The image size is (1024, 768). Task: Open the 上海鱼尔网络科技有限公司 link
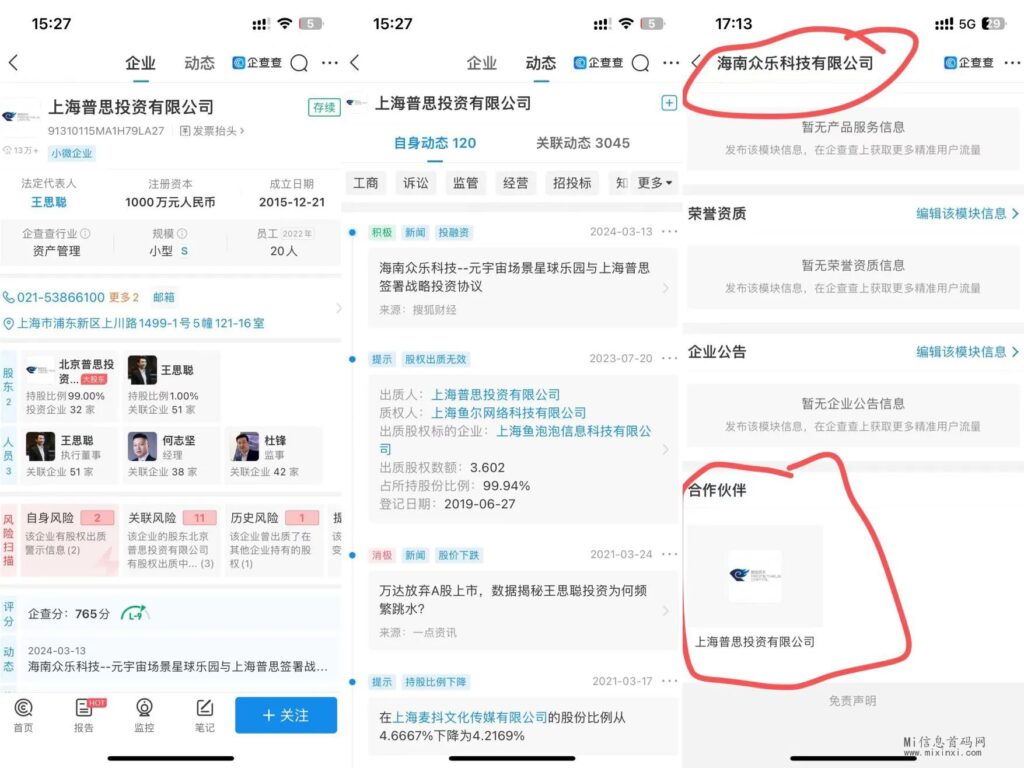tap(508, 412)
